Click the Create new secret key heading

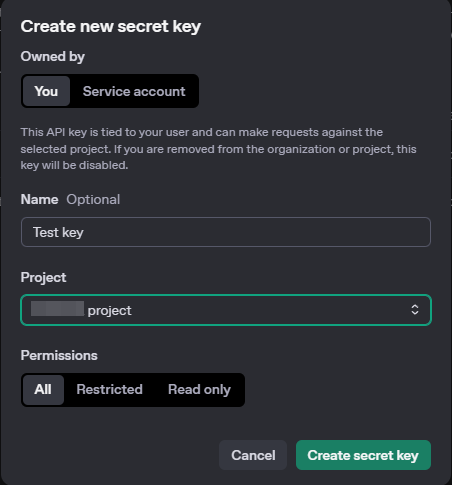tap(111, 26)
